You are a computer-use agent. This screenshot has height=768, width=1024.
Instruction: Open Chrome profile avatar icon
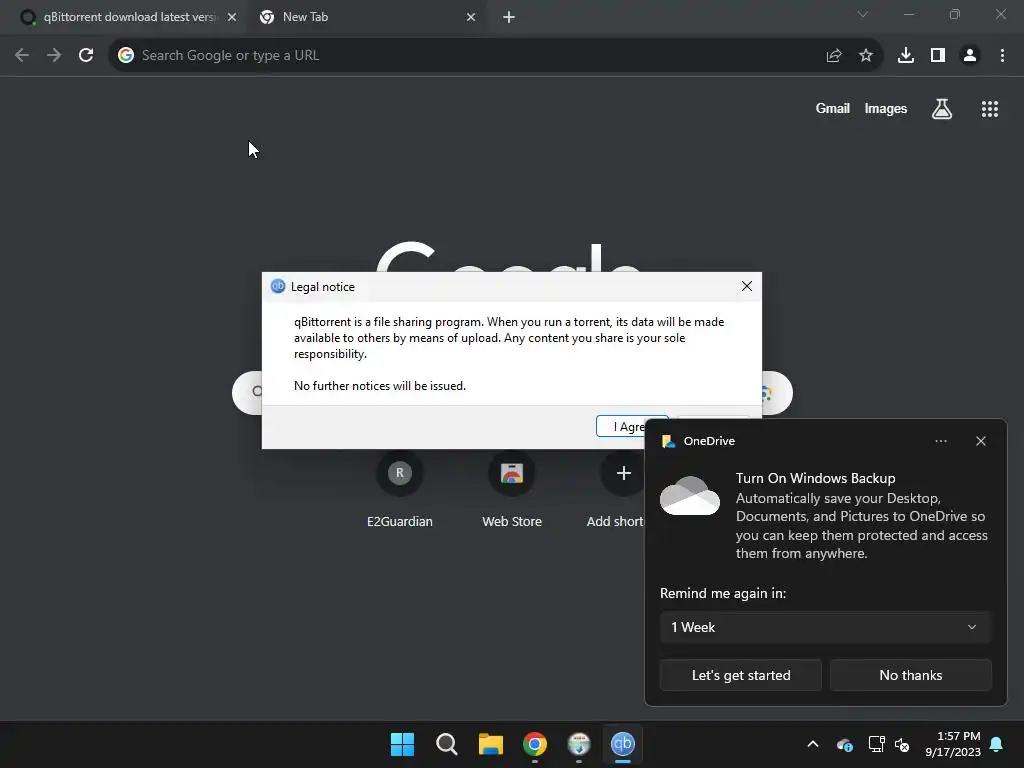pyautogui.click(x=970, y=56)
